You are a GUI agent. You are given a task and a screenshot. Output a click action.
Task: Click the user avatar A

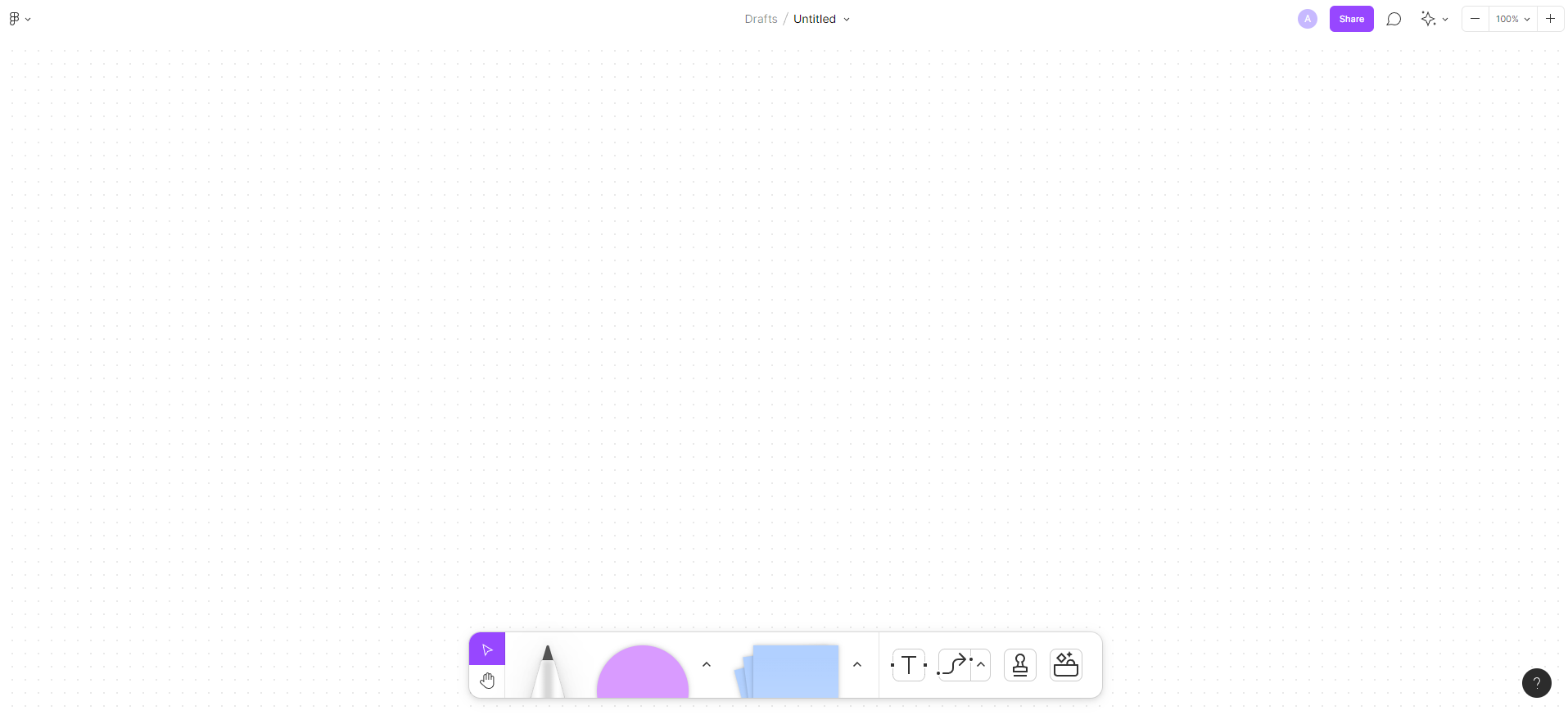tap(1308, 19)
